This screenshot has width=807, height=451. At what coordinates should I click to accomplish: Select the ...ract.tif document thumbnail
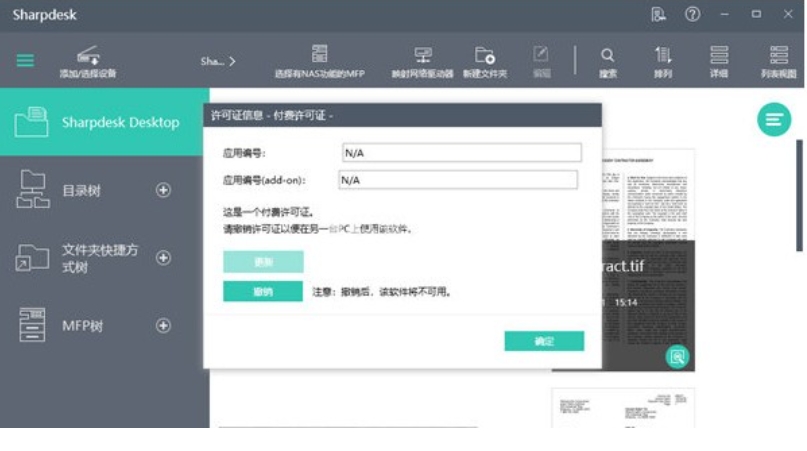click(x=648, y=260)
